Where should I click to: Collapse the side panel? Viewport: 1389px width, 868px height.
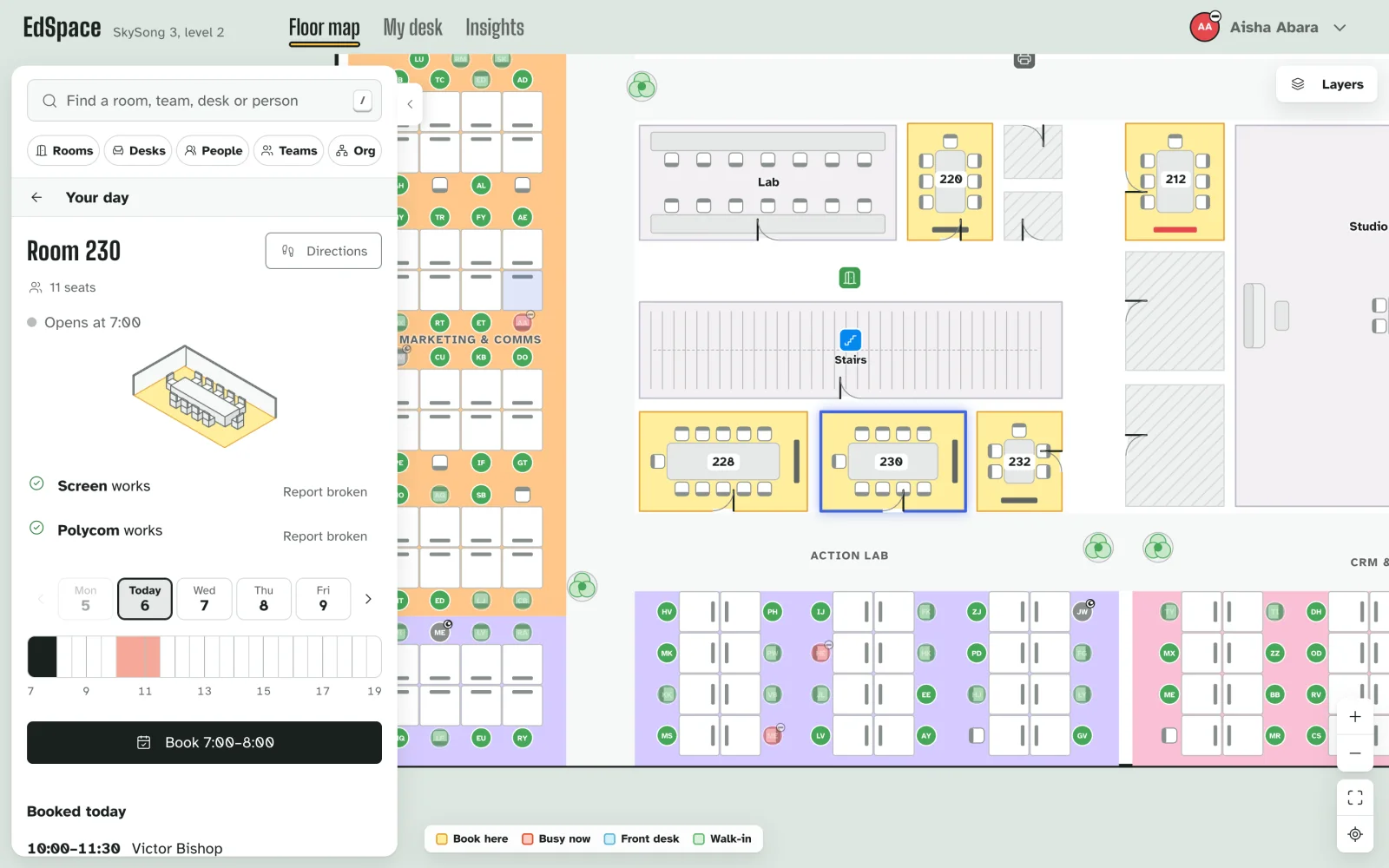[410, 104]
